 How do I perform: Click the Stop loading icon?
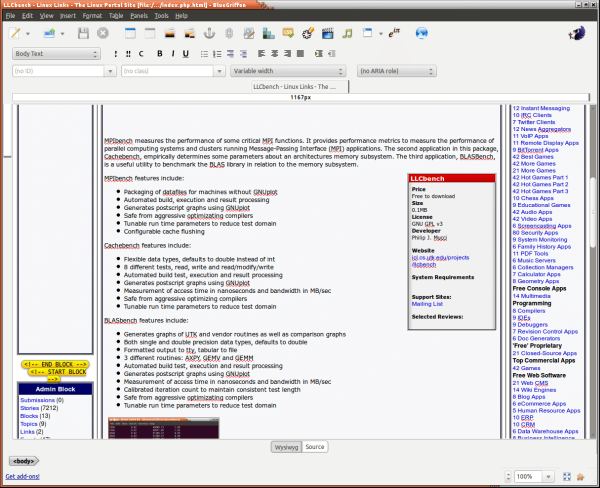tap(103, 33)
